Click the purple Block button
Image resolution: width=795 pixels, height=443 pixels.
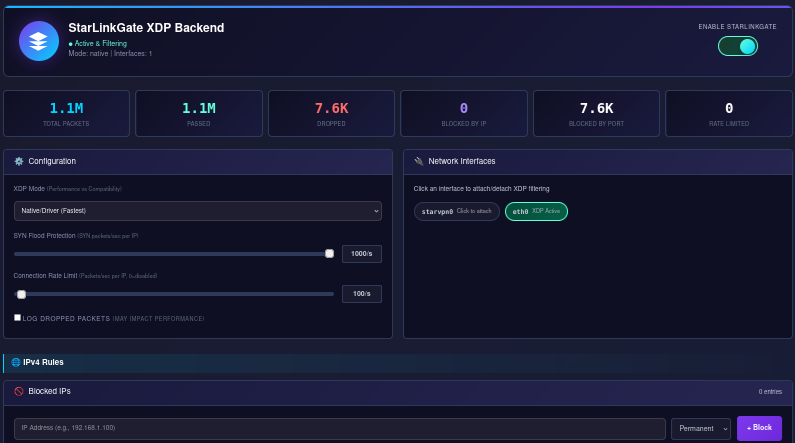click(759, 428)
